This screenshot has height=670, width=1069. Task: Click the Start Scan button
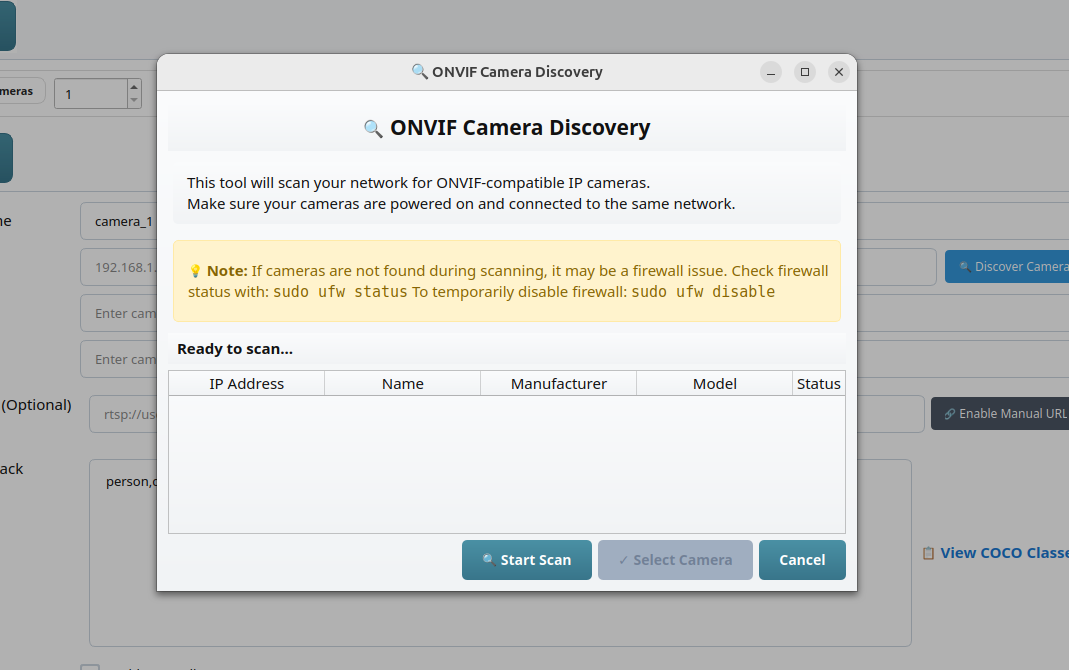coord(526,560)
